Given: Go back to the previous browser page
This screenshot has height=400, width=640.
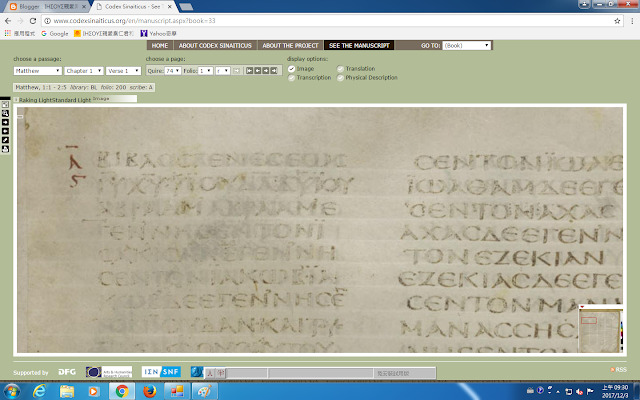Looking at the screenshot, I should coord(8,21).
